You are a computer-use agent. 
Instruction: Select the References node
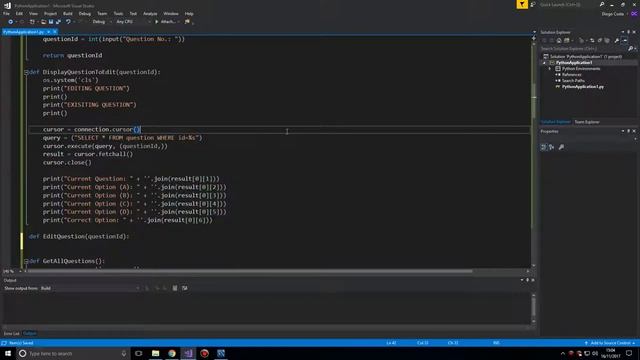coord(571,75)
